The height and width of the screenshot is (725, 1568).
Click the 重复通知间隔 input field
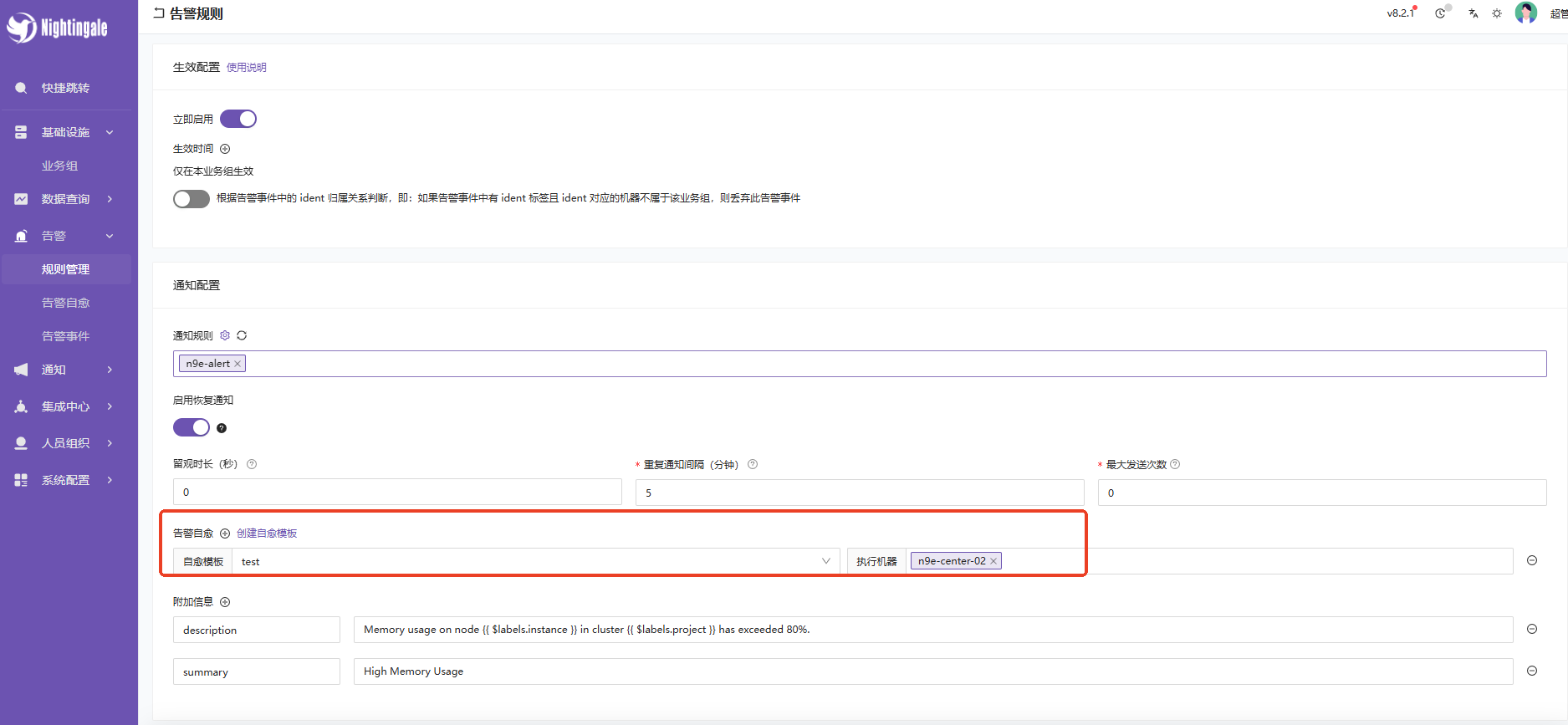click(x=859, y=493)
